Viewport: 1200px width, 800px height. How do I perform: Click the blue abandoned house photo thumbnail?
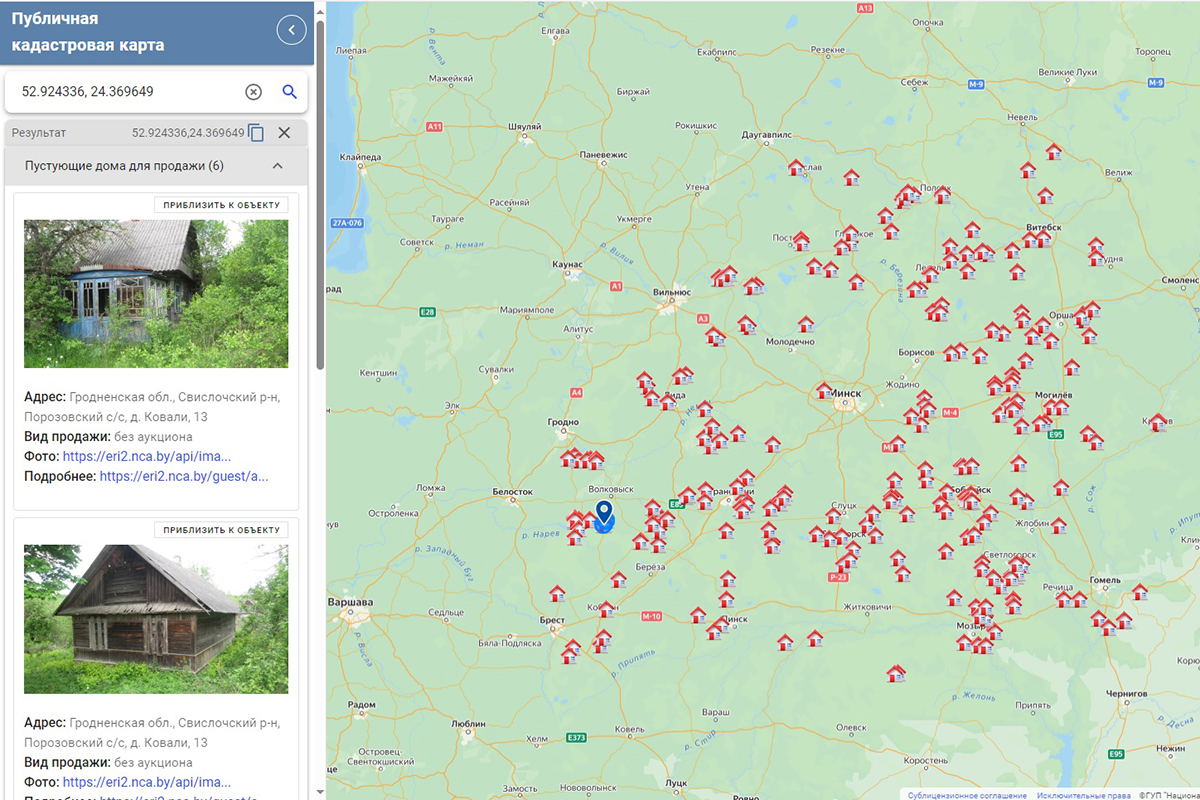(156, 294)
